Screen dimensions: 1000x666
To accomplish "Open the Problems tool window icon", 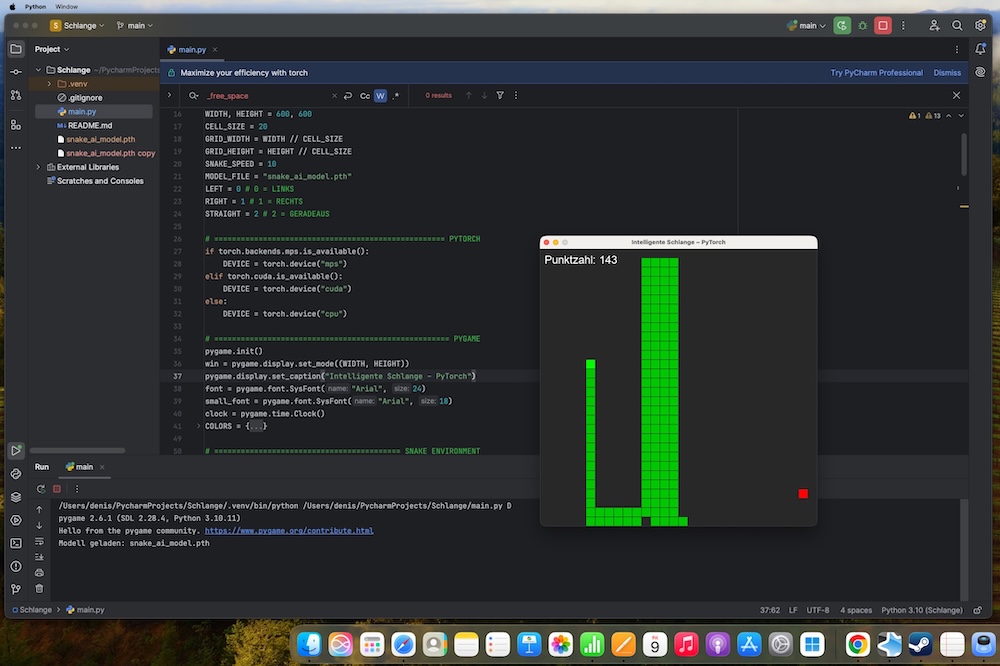I will pos(16,566).
